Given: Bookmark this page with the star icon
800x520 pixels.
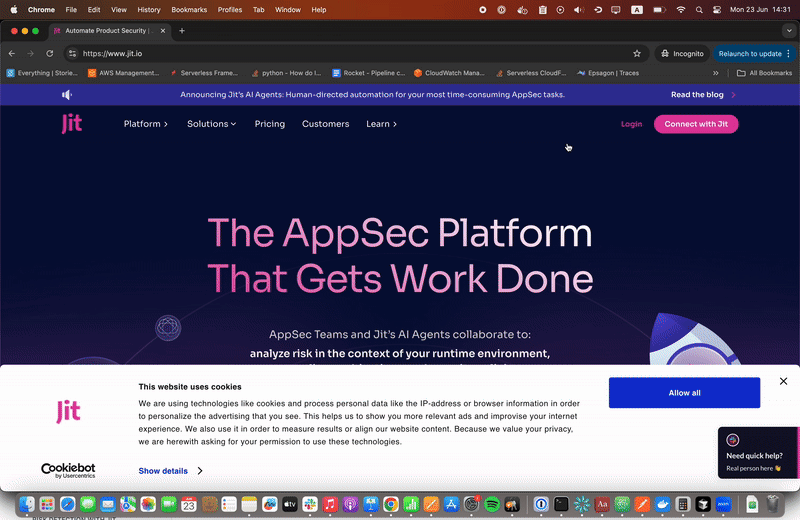Looking at the screenshot, I should 637,54.
